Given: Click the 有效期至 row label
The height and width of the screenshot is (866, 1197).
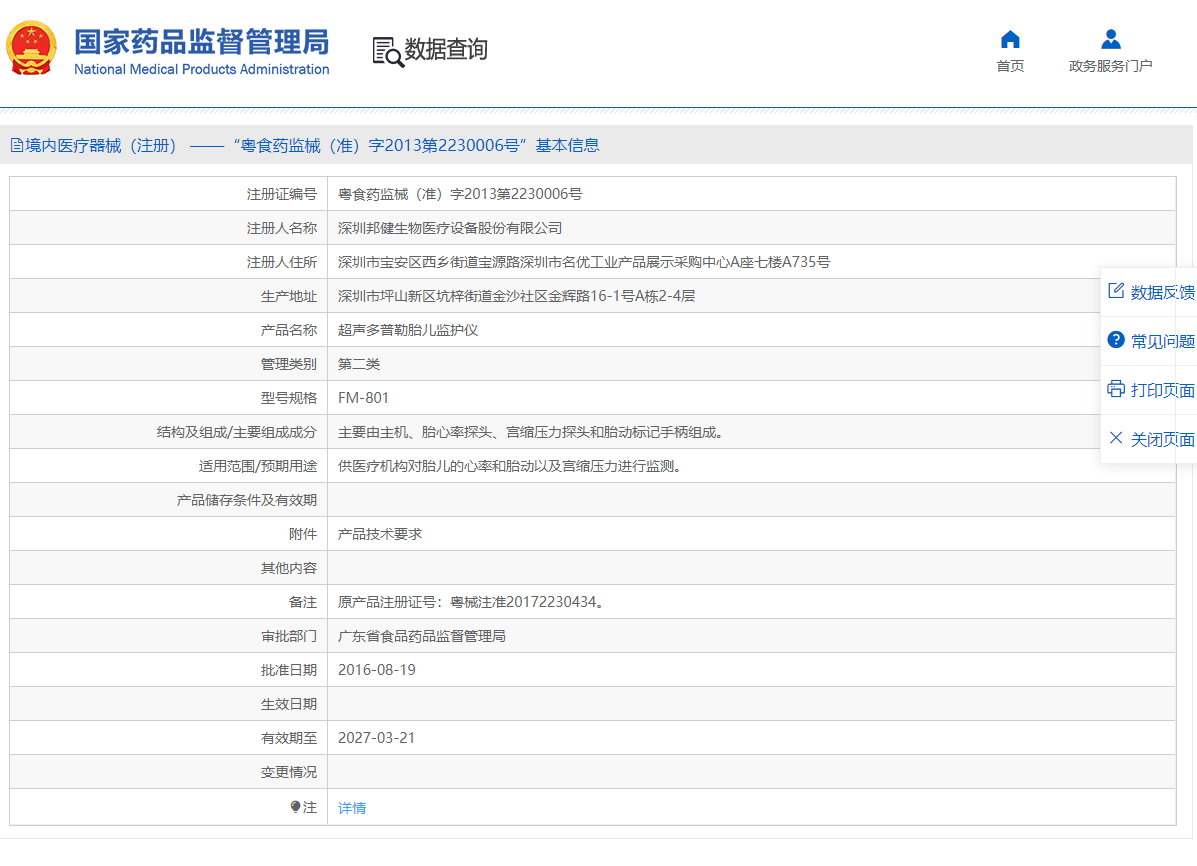Looking at the screenshot, I should [289, 738].
